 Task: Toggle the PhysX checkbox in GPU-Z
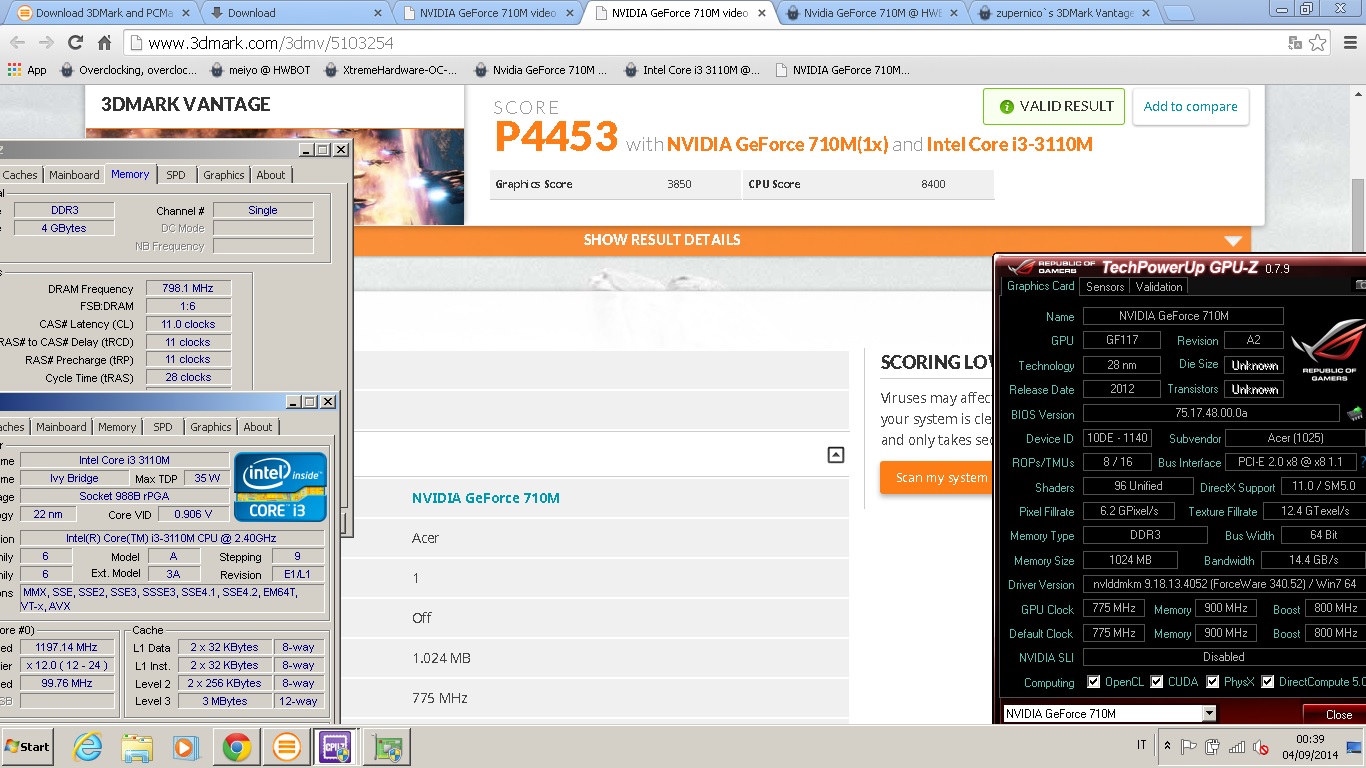tap(1213, 682)
